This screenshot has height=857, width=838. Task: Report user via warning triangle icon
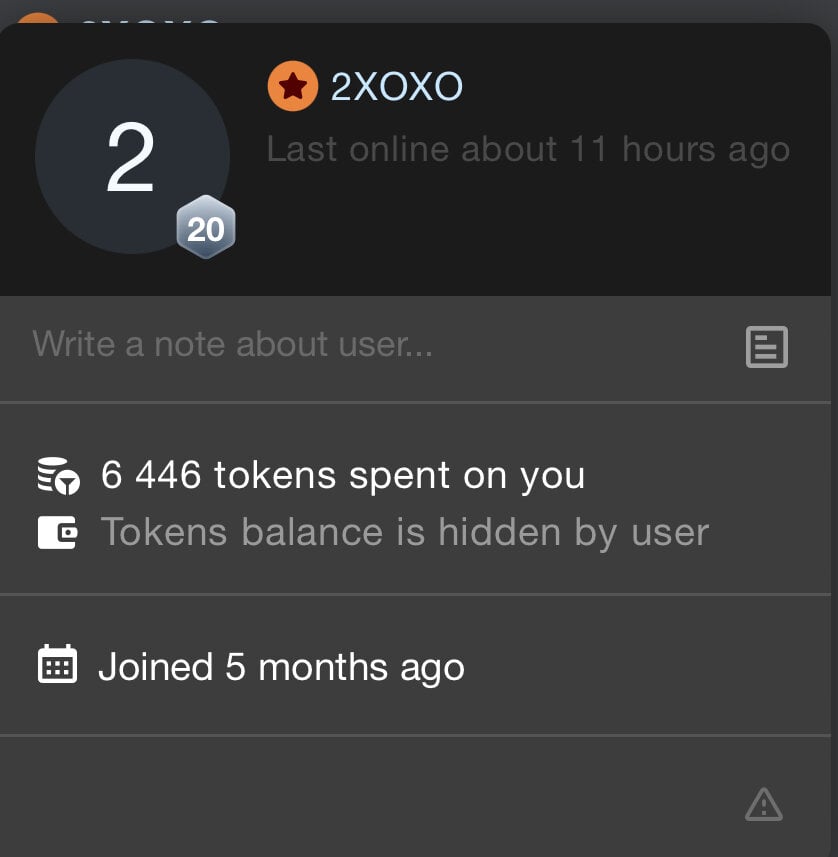[763, 803]
